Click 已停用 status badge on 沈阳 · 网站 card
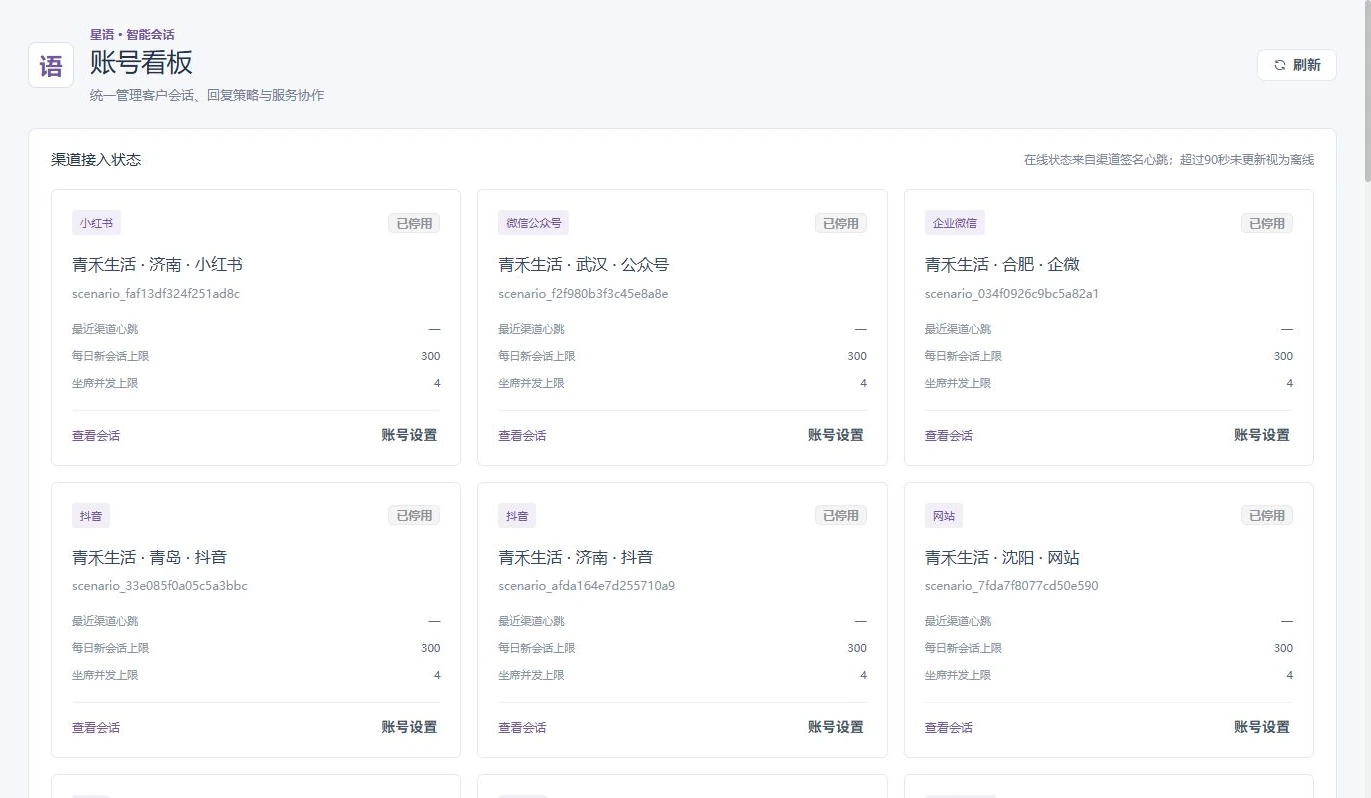1371x798 pixels. [1267, 515]
